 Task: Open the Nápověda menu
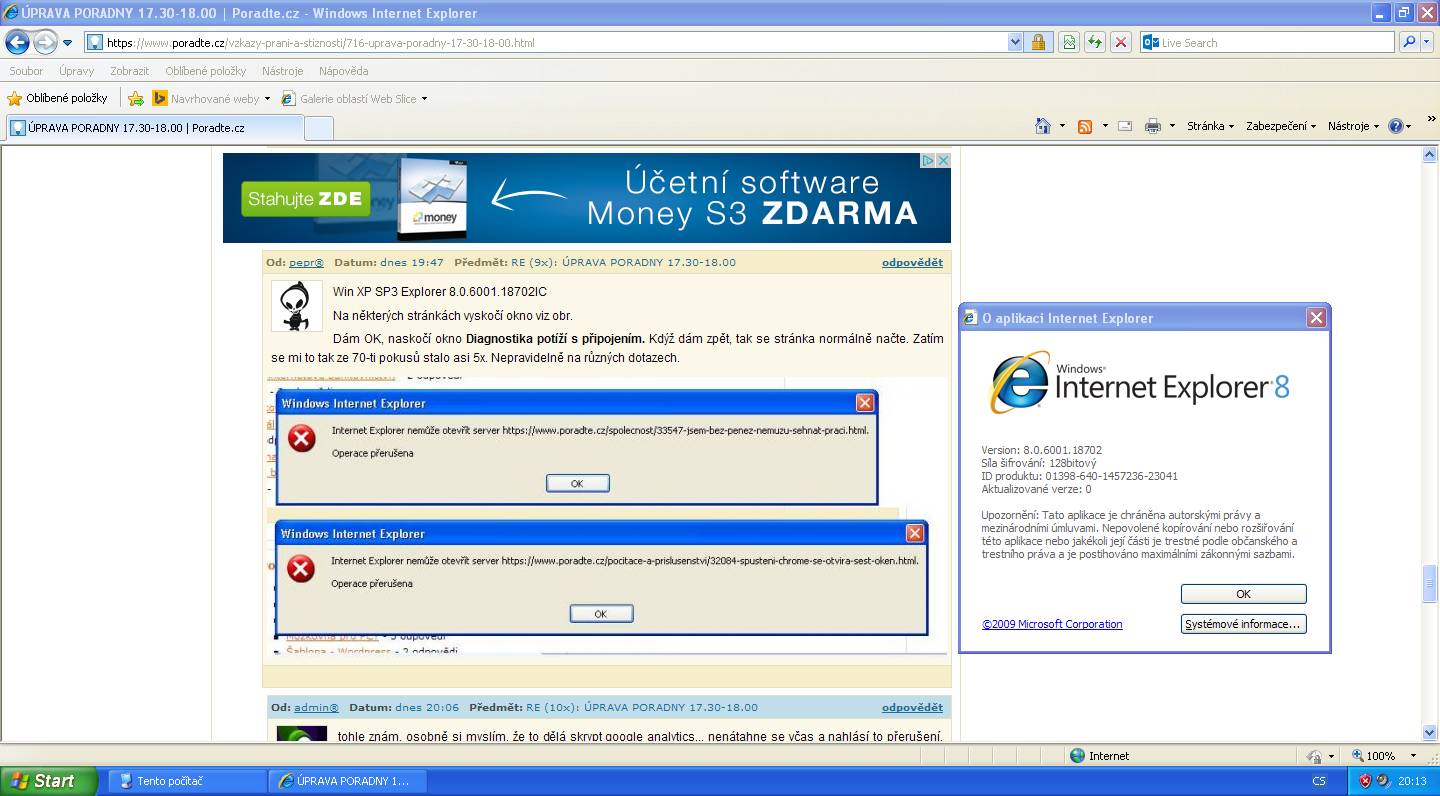344,71
